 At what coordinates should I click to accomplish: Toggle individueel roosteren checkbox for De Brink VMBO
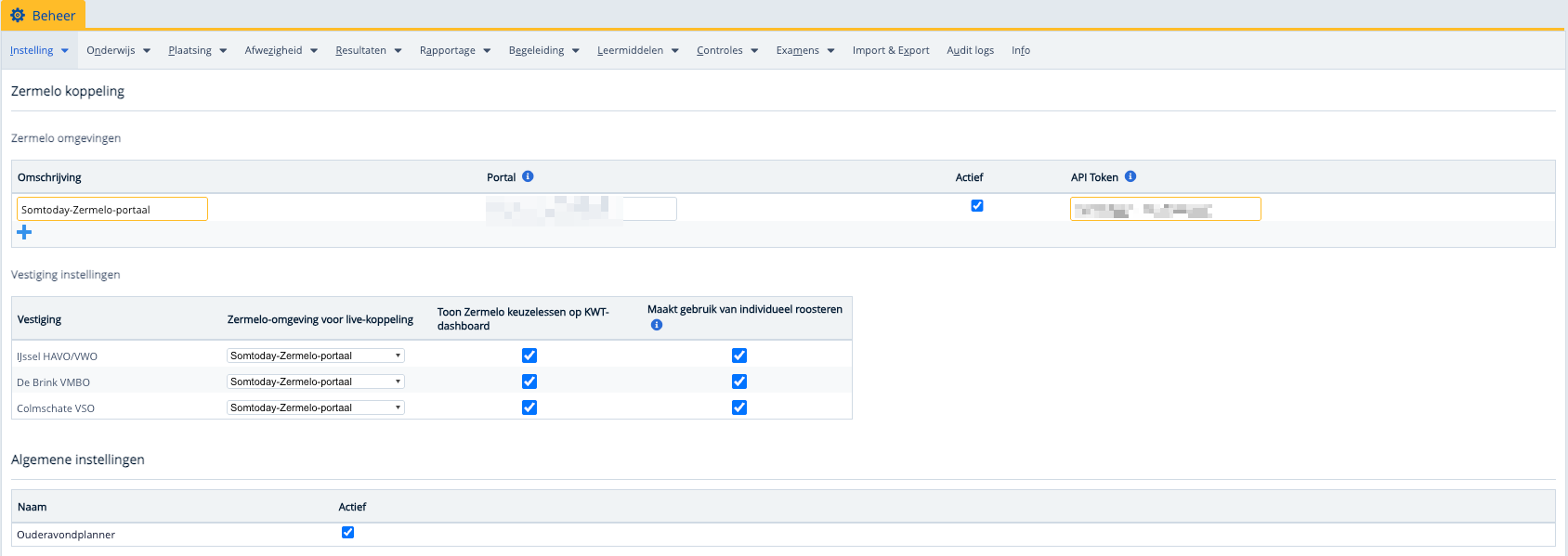click(x=739, y=381)
